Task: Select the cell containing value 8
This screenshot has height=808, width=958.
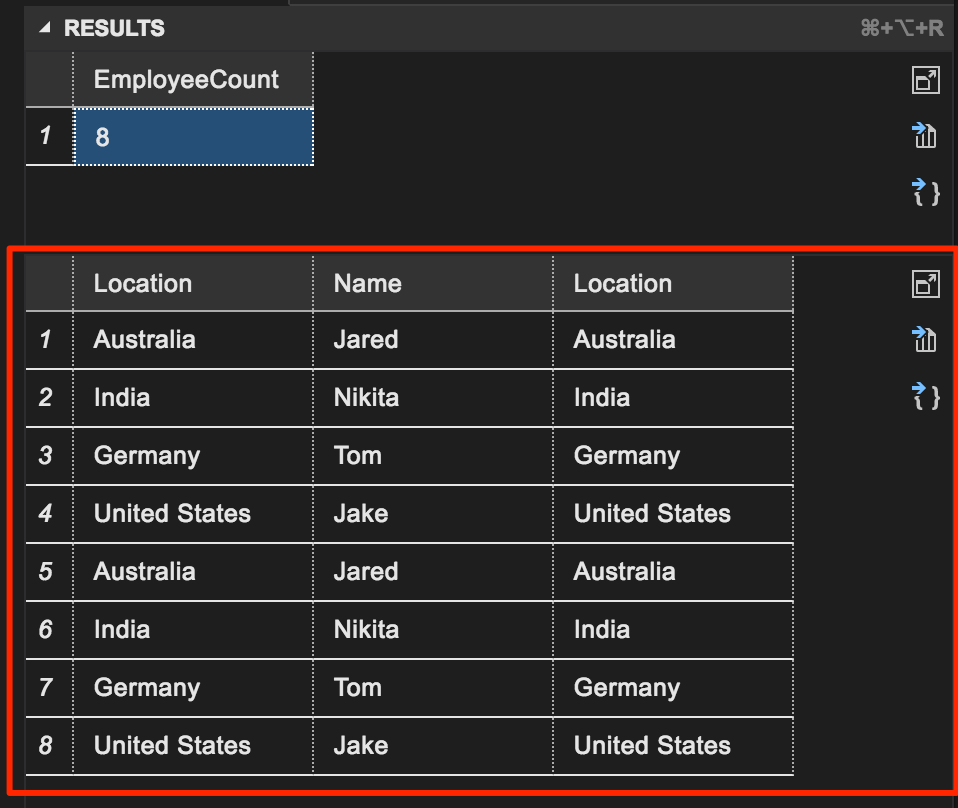Action: tap(192, 137)
